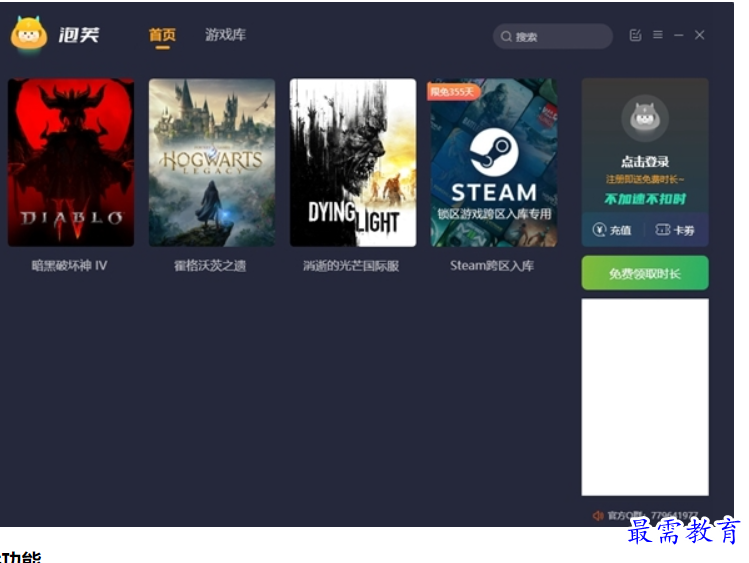Select the Hogwarts Legacy game cover

pyautogui.click(x=212, y=162)
